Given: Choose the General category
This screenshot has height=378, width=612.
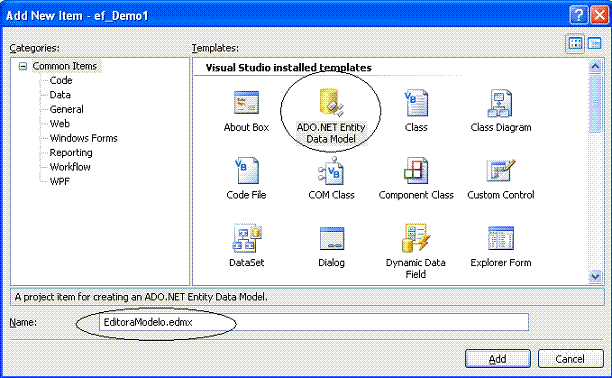Looking at the screenshot, I should tap(66, 109).
